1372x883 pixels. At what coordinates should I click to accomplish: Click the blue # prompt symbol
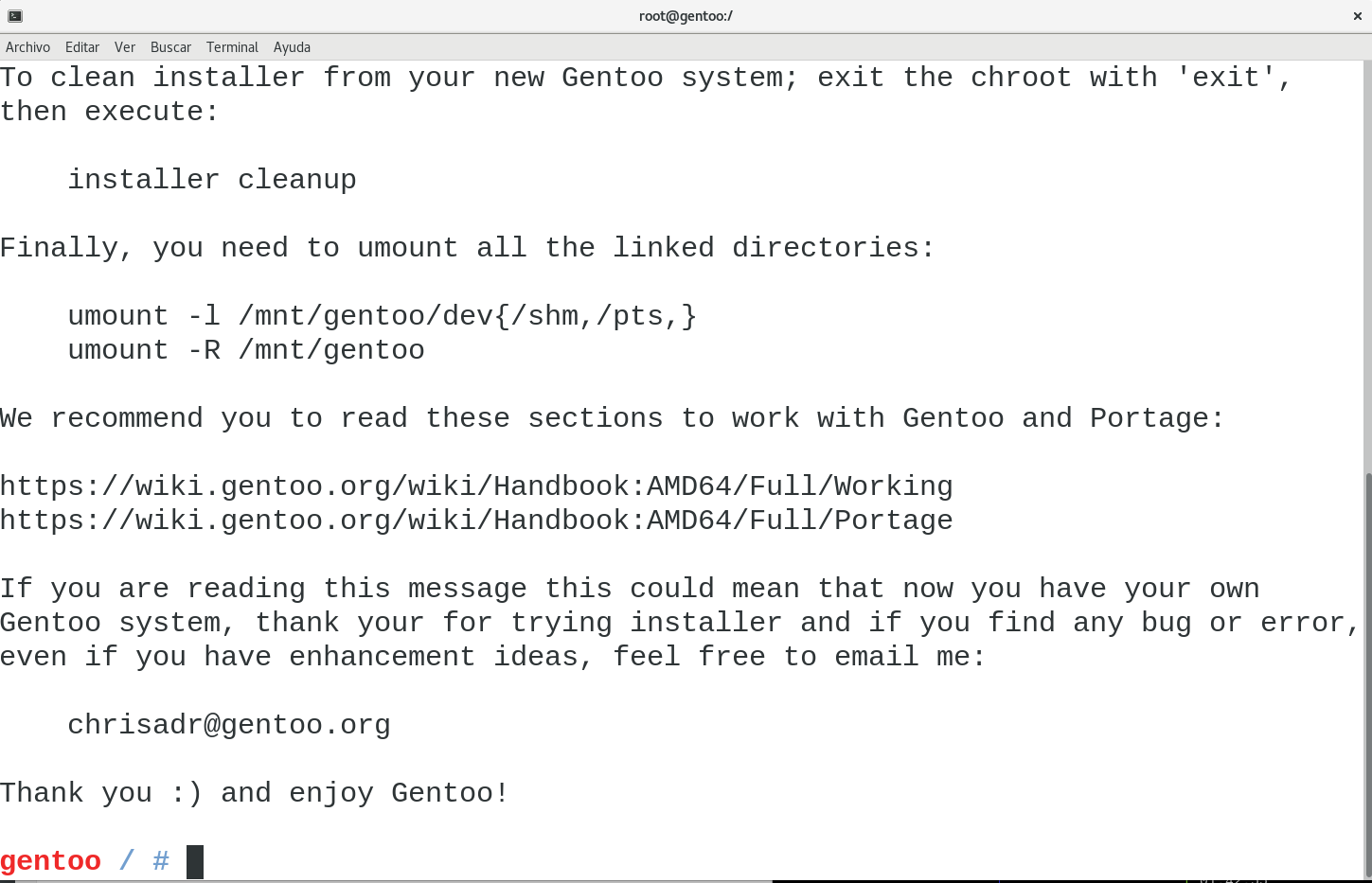(161, 861)
